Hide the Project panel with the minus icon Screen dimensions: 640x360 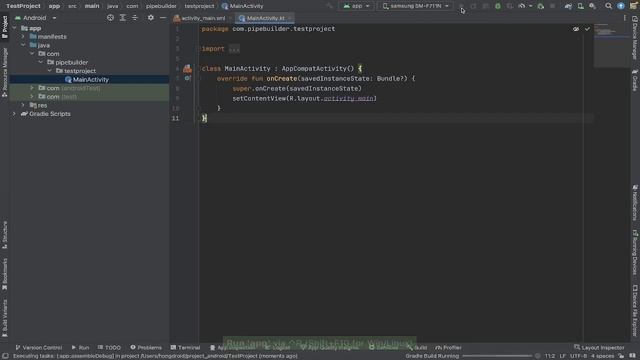(x=163, y=18)
